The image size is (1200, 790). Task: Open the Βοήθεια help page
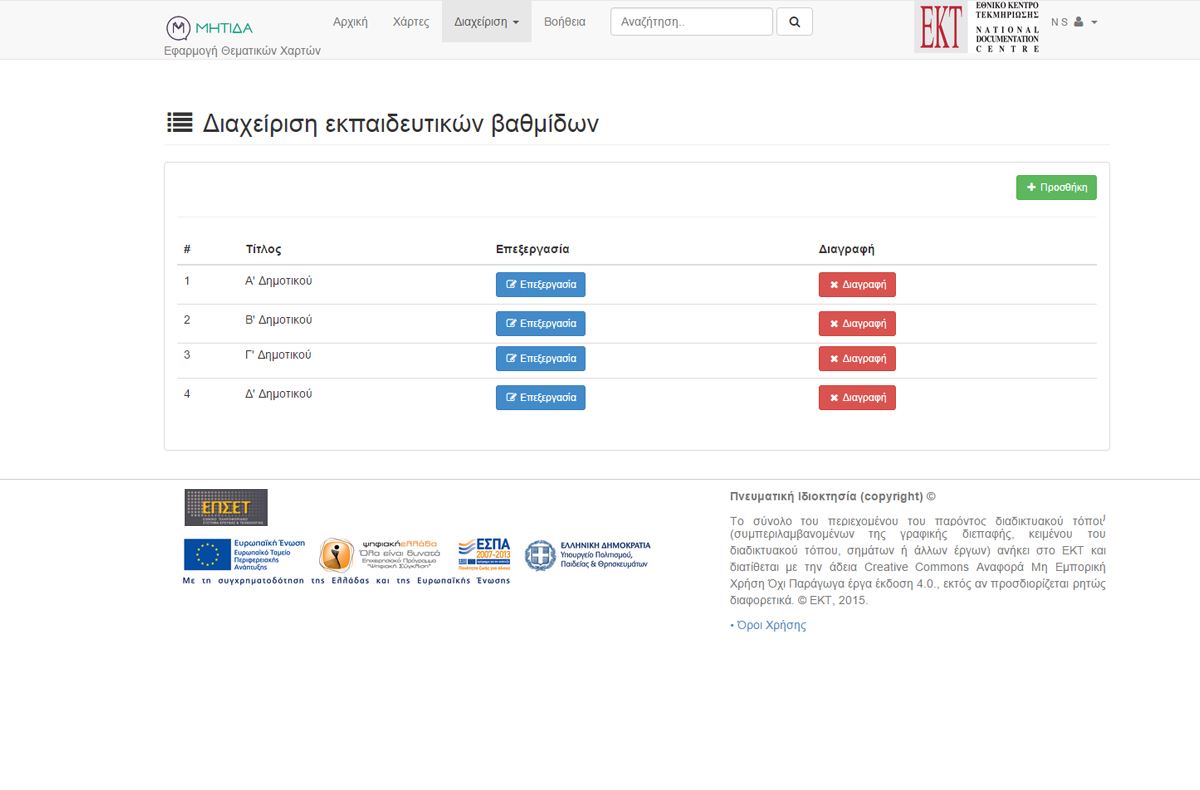tap(565, 22)
